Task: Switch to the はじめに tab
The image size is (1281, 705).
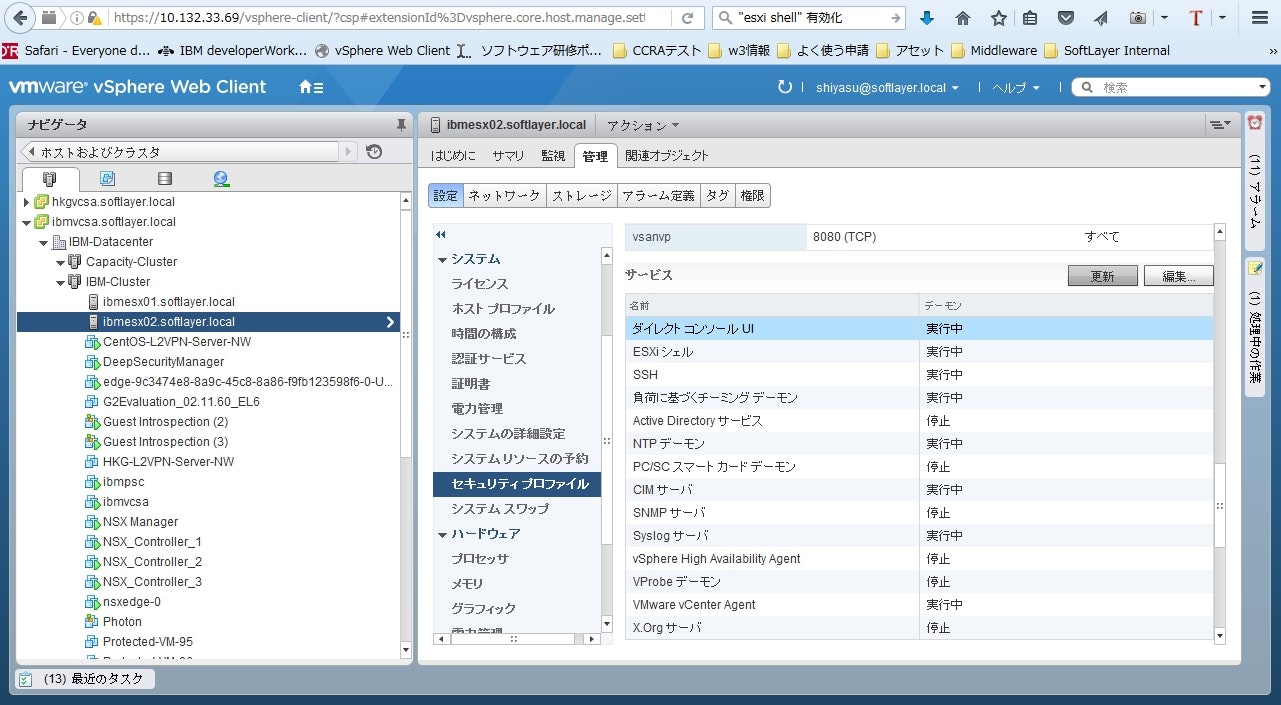Action: coord(453,155)
